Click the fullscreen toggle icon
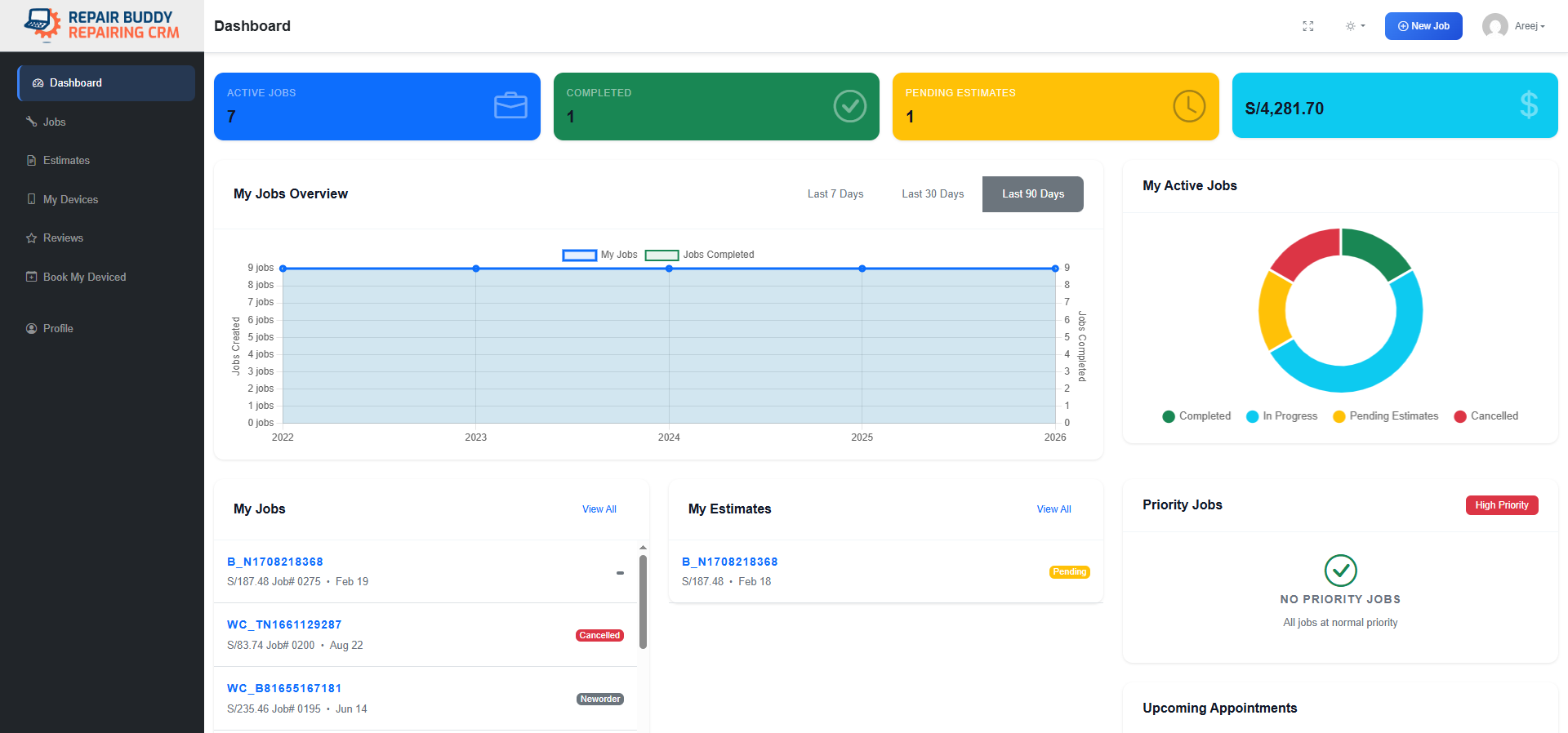Image resolution: width=1568 pixels, height=733 pixels. pyautogui.click(x=1307, y=26)
